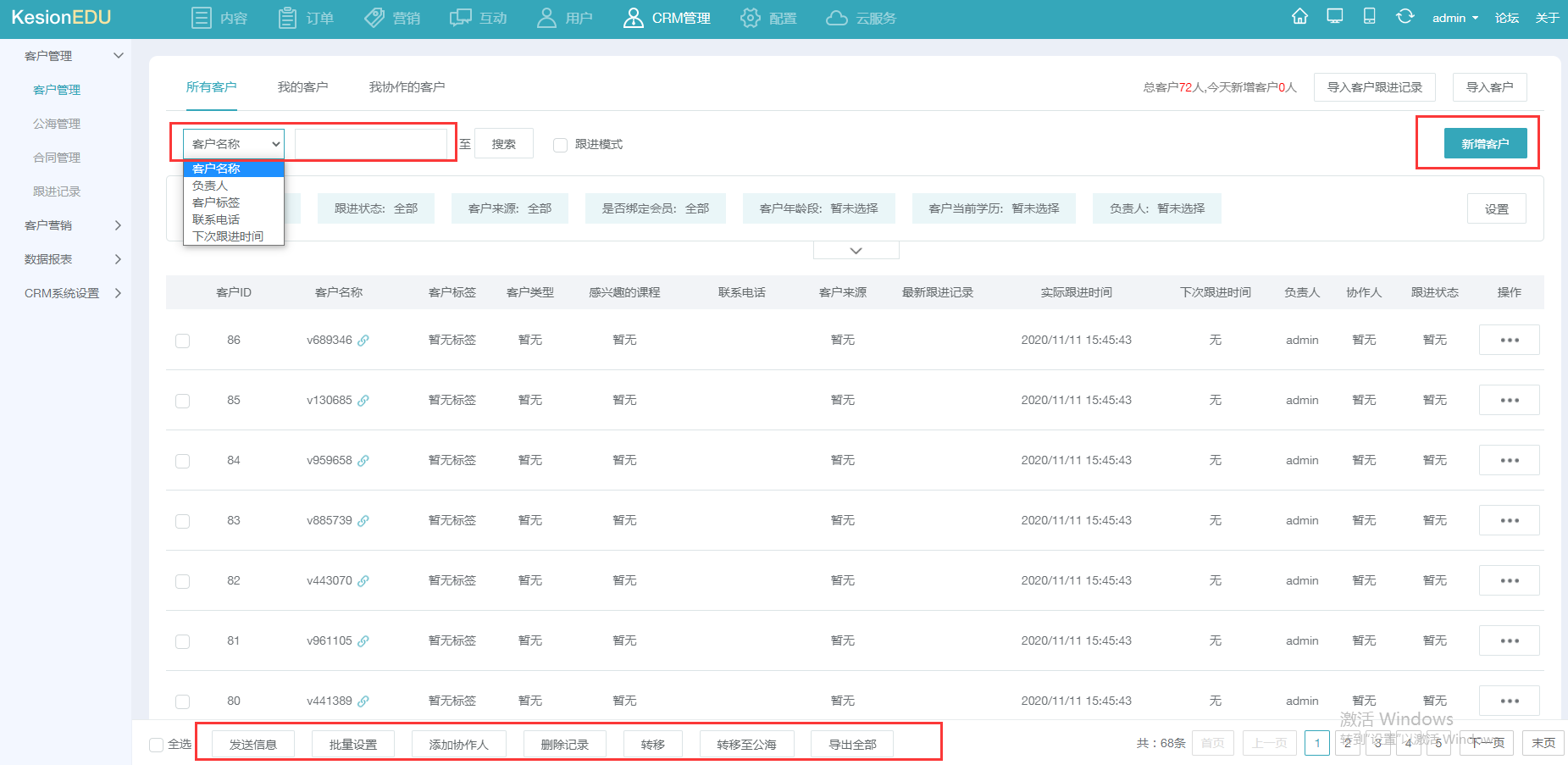The width and height of the screenshot is (1568, 765).
Task: Click the 新增客户 button
Action: pos(1485,144)
